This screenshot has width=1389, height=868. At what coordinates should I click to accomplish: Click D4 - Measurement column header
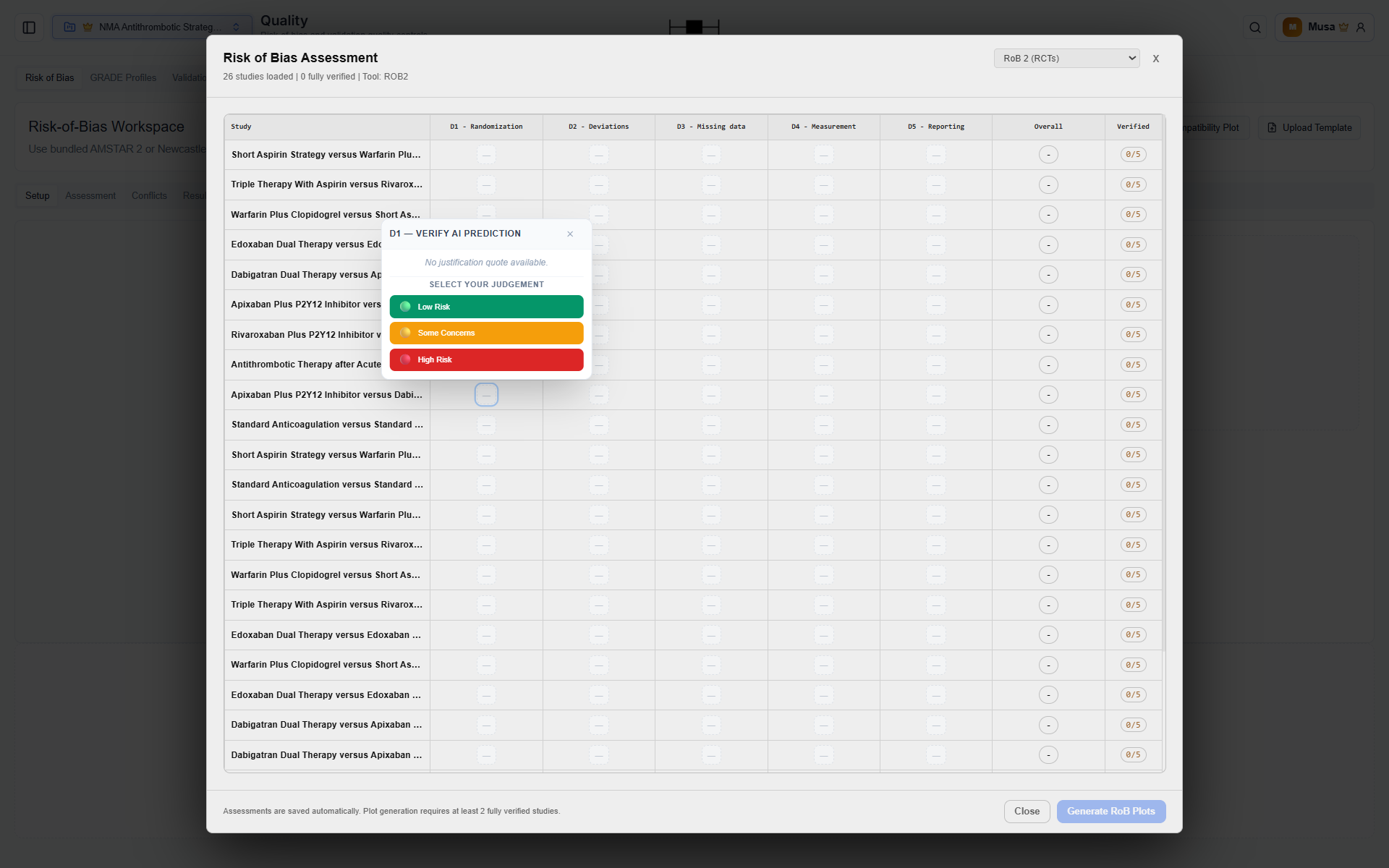pos(823,127)
